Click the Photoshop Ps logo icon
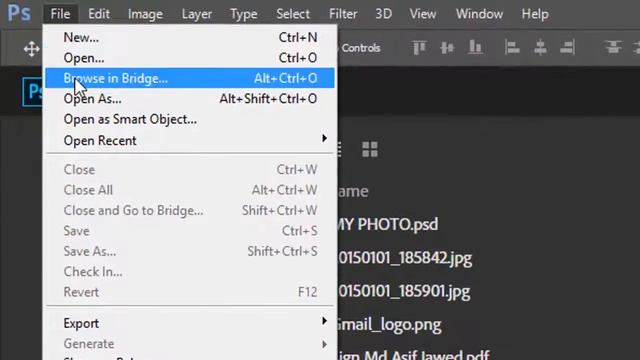This screenshot has height=360, width=640. point(19,13)
